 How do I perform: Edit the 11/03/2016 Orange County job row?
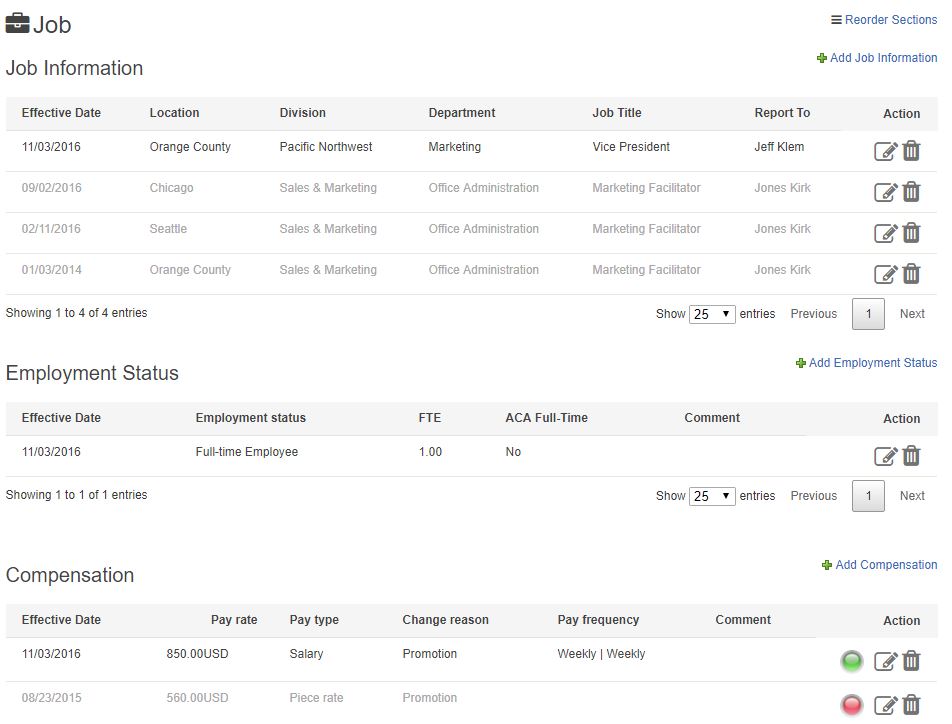click(x=885, y=151)
